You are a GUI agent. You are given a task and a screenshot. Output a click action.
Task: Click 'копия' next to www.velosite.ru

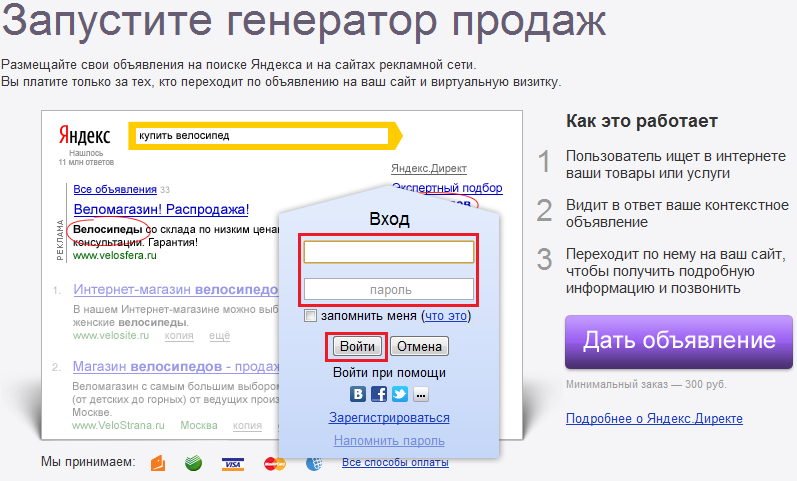tap(179, 336)
